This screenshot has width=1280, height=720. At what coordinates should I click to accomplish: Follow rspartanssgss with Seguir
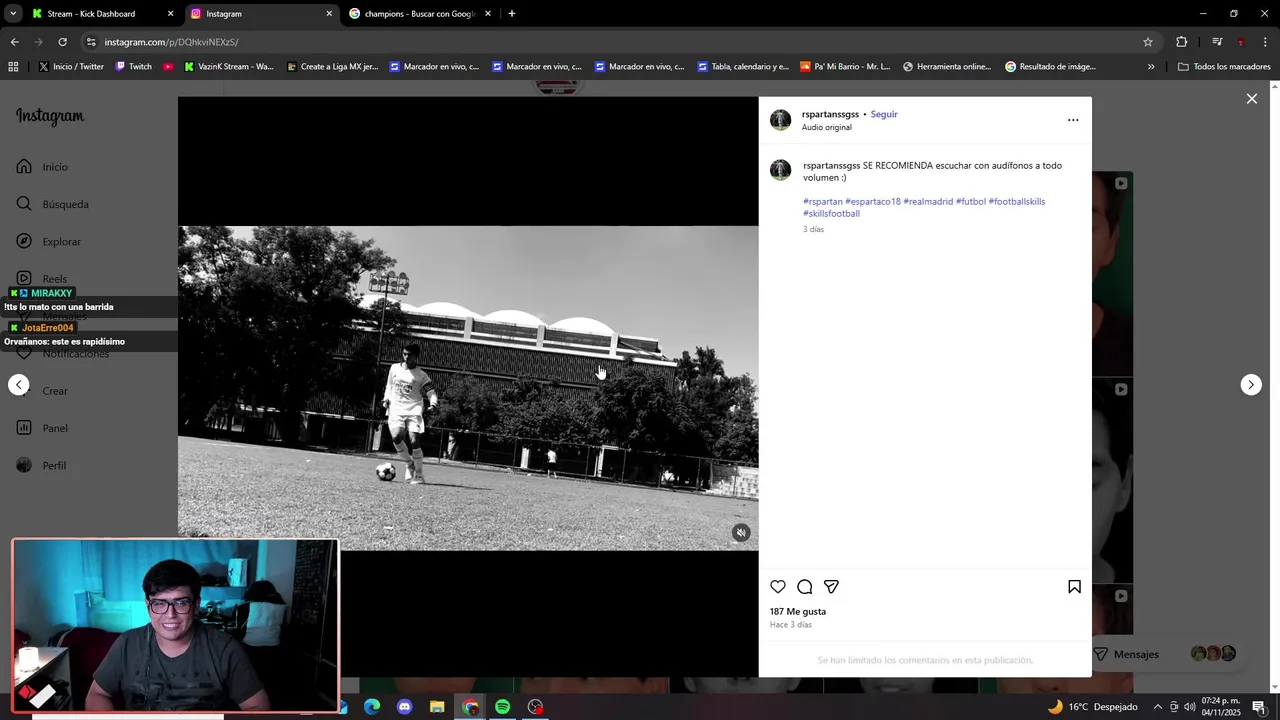click(884, 114)
